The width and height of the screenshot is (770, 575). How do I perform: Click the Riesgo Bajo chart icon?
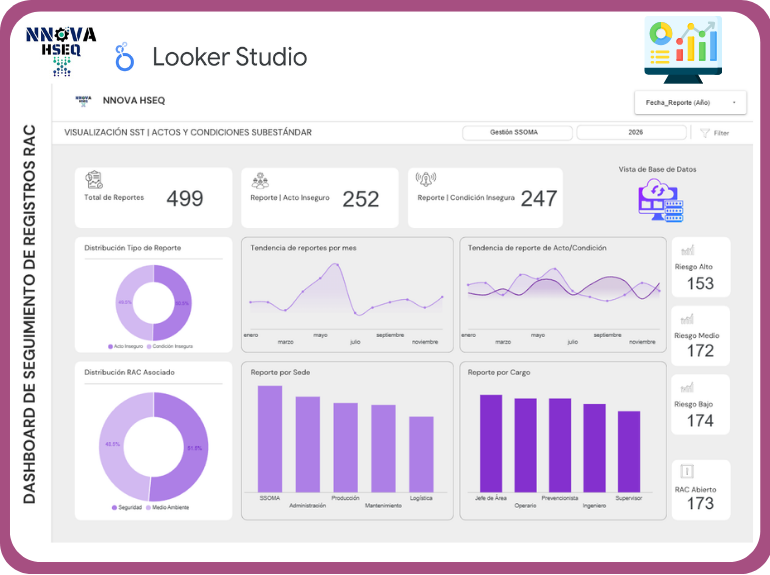click(x=687, y=388)
